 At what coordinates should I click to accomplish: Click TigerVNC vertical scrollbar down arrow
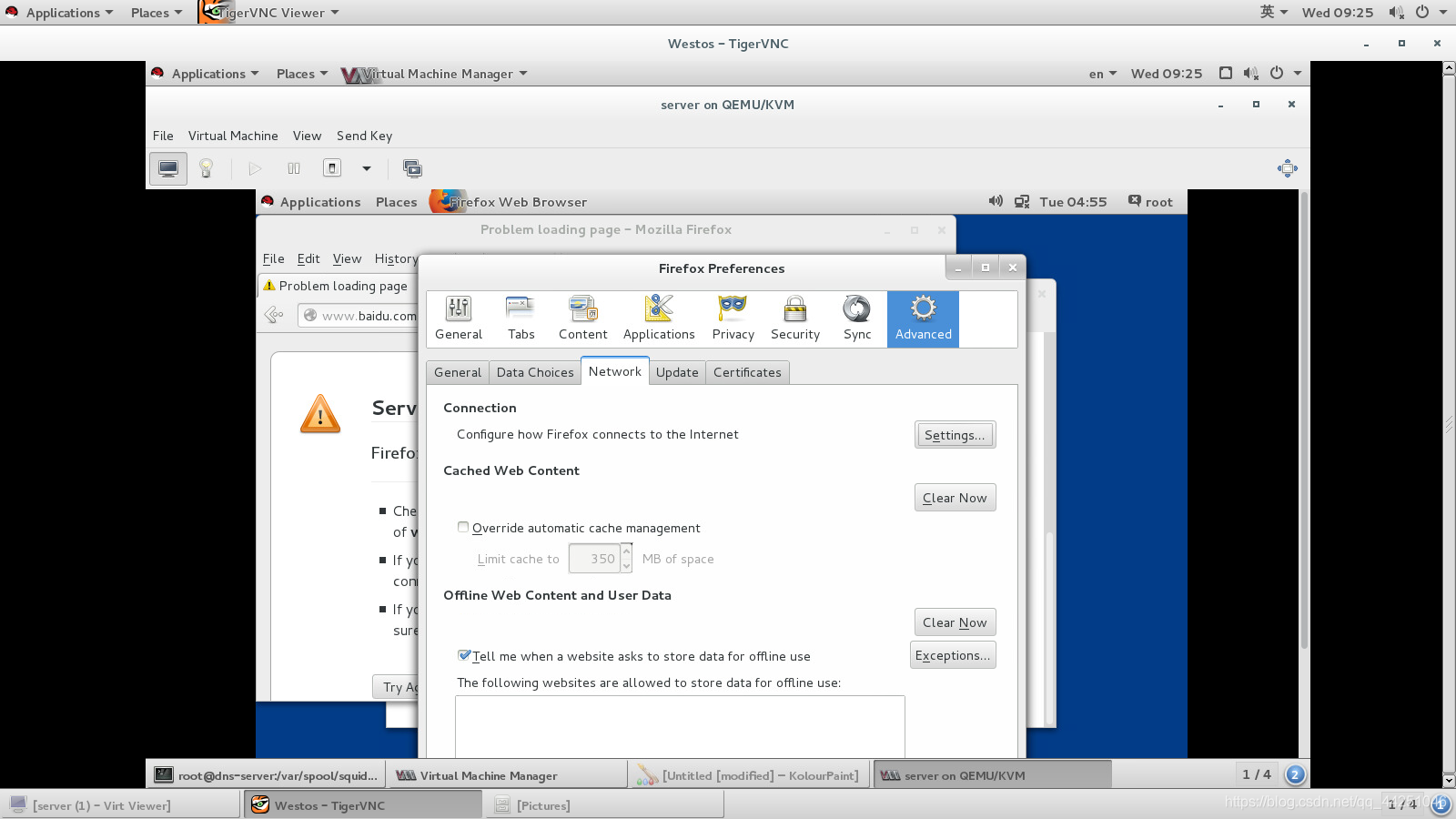[1449, 781]
